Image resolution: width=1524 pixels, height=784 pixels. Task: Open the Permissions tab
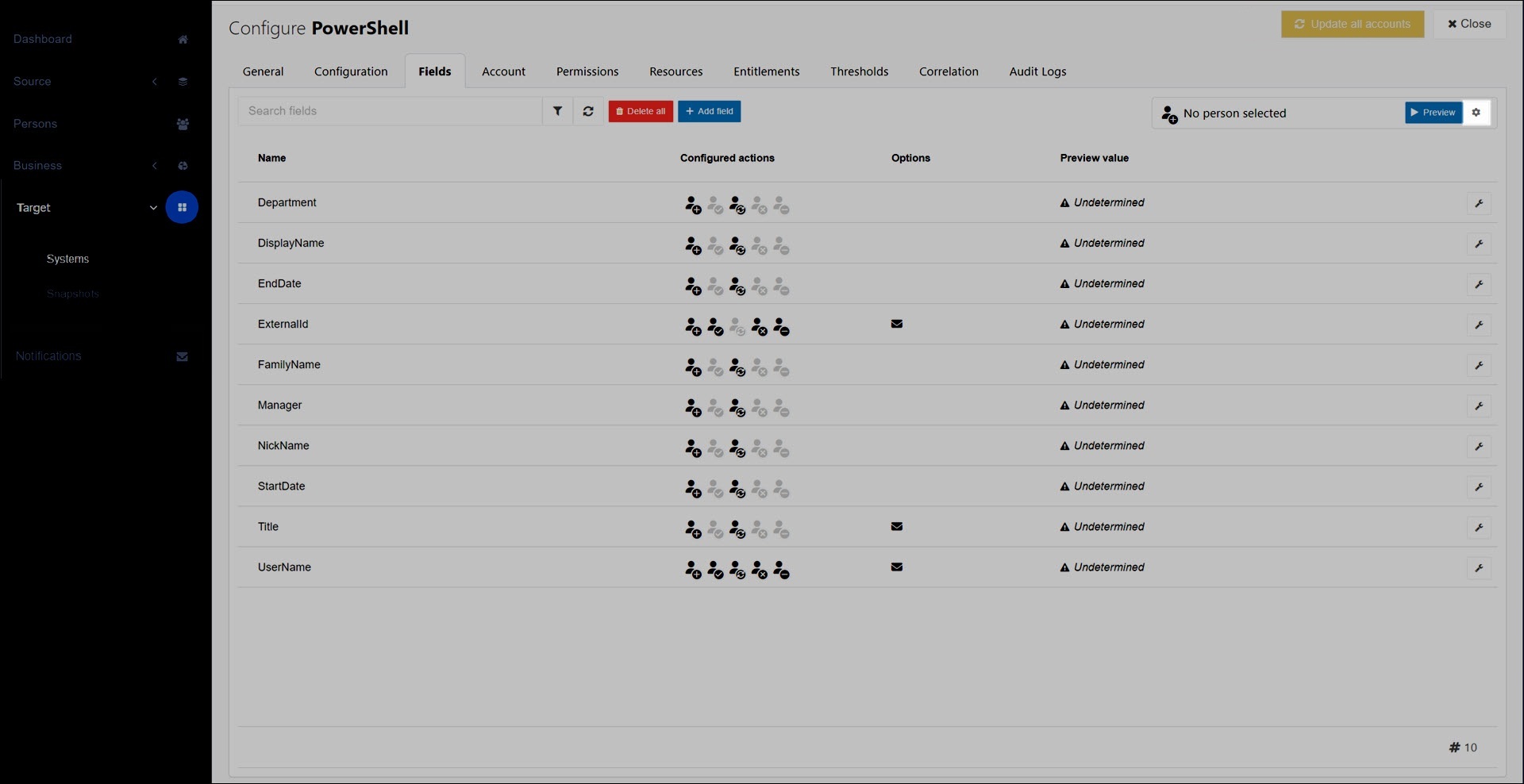tap(587, 71)
